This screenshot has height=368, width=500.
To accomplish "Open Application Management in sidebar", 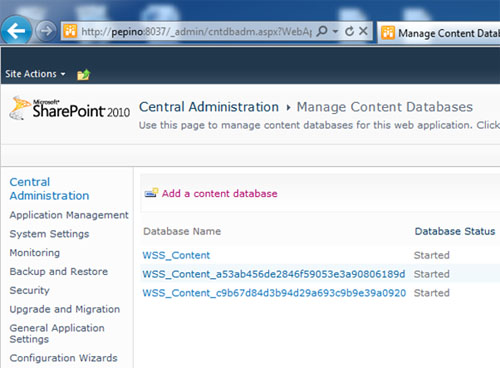I will [x=69, y=215].
